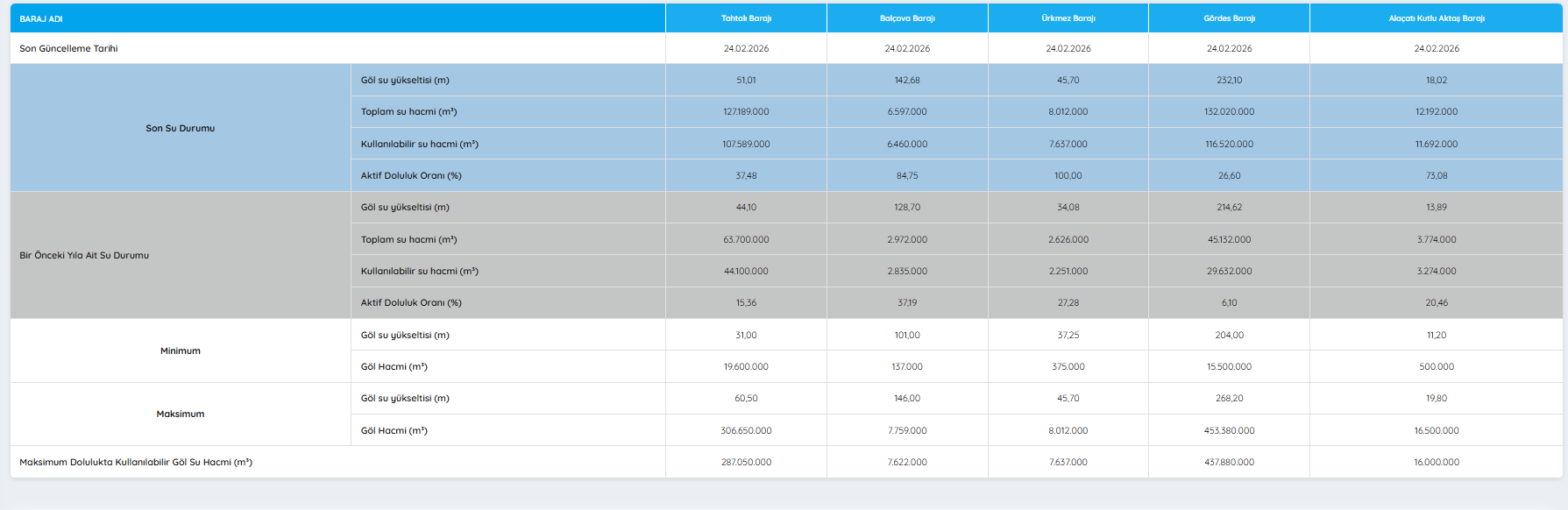Click Alaçatı's fill rate value 73,08
This screenshot has height=510, width=1568.
[x=1436, y=176]
